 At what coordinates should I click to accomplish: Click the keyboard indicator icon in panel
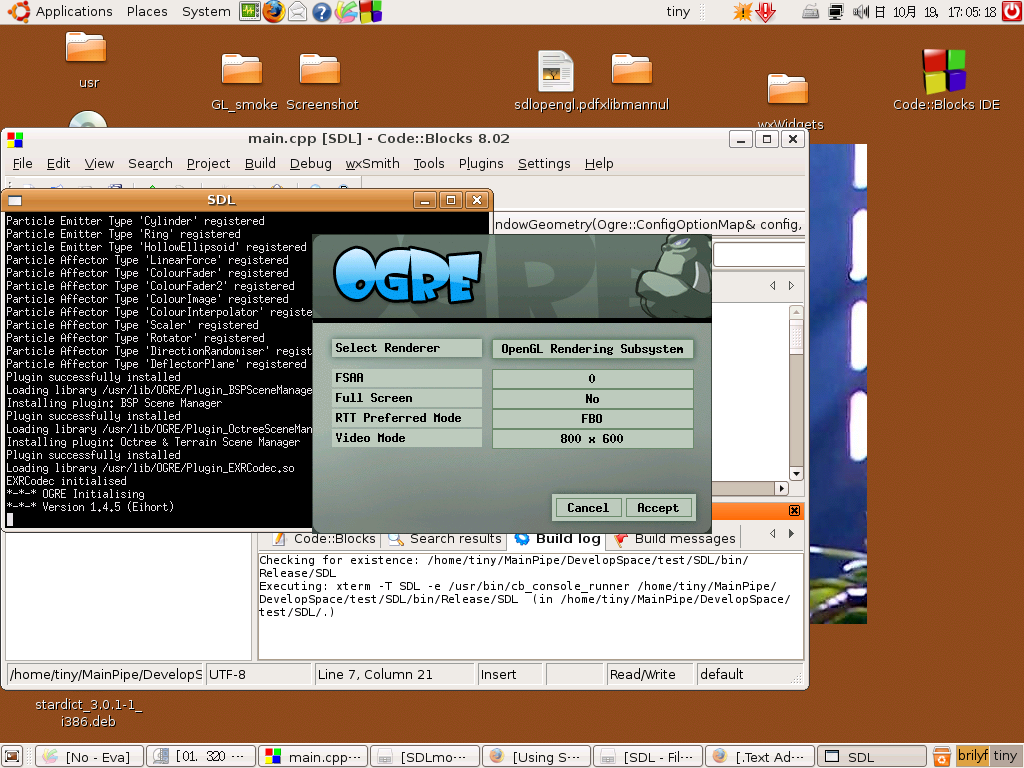(x=810, y=12)
